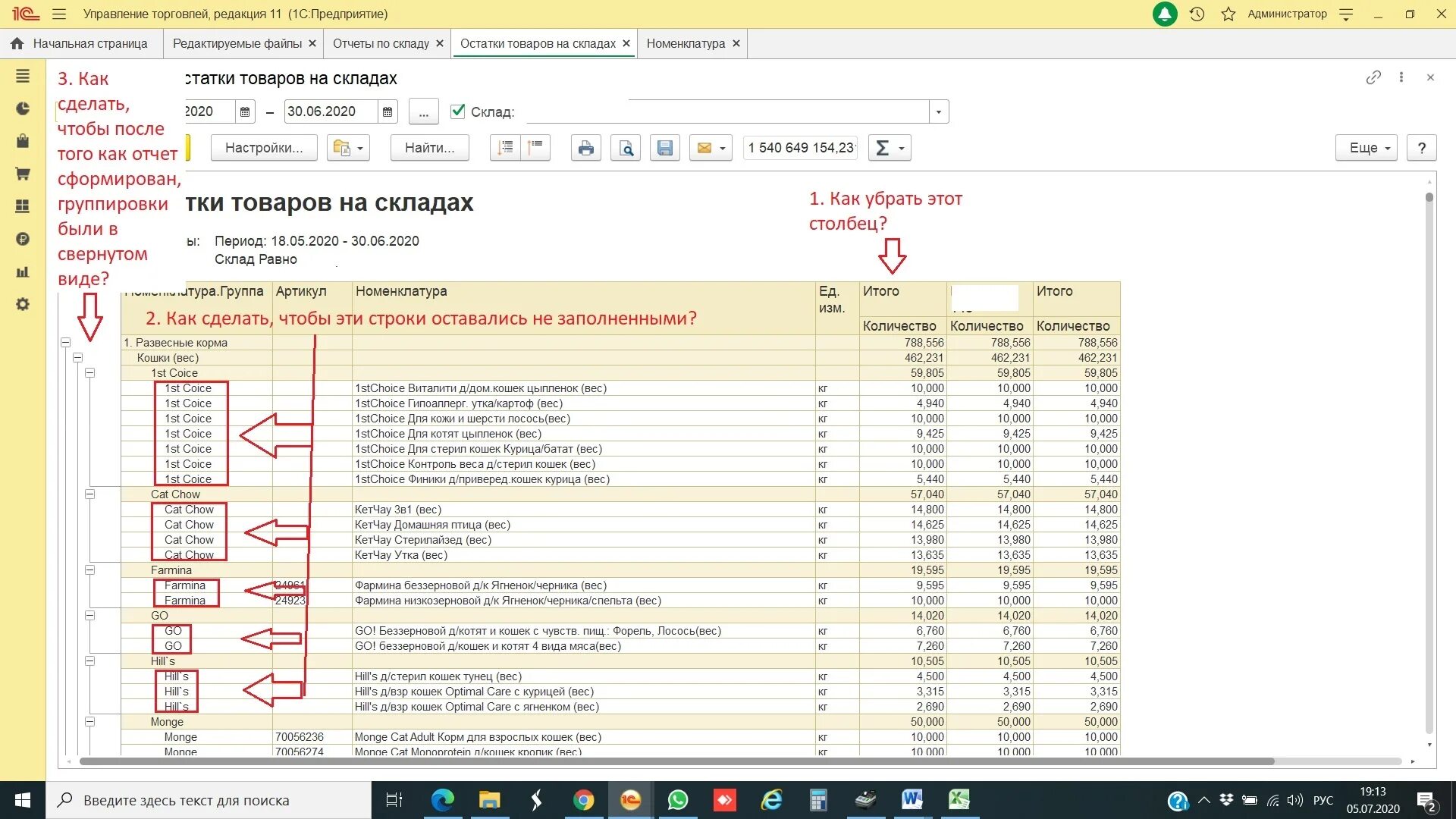
Task: Open history clock icon in title bar
Action: pyautogui.click(x=1197, y=14)
